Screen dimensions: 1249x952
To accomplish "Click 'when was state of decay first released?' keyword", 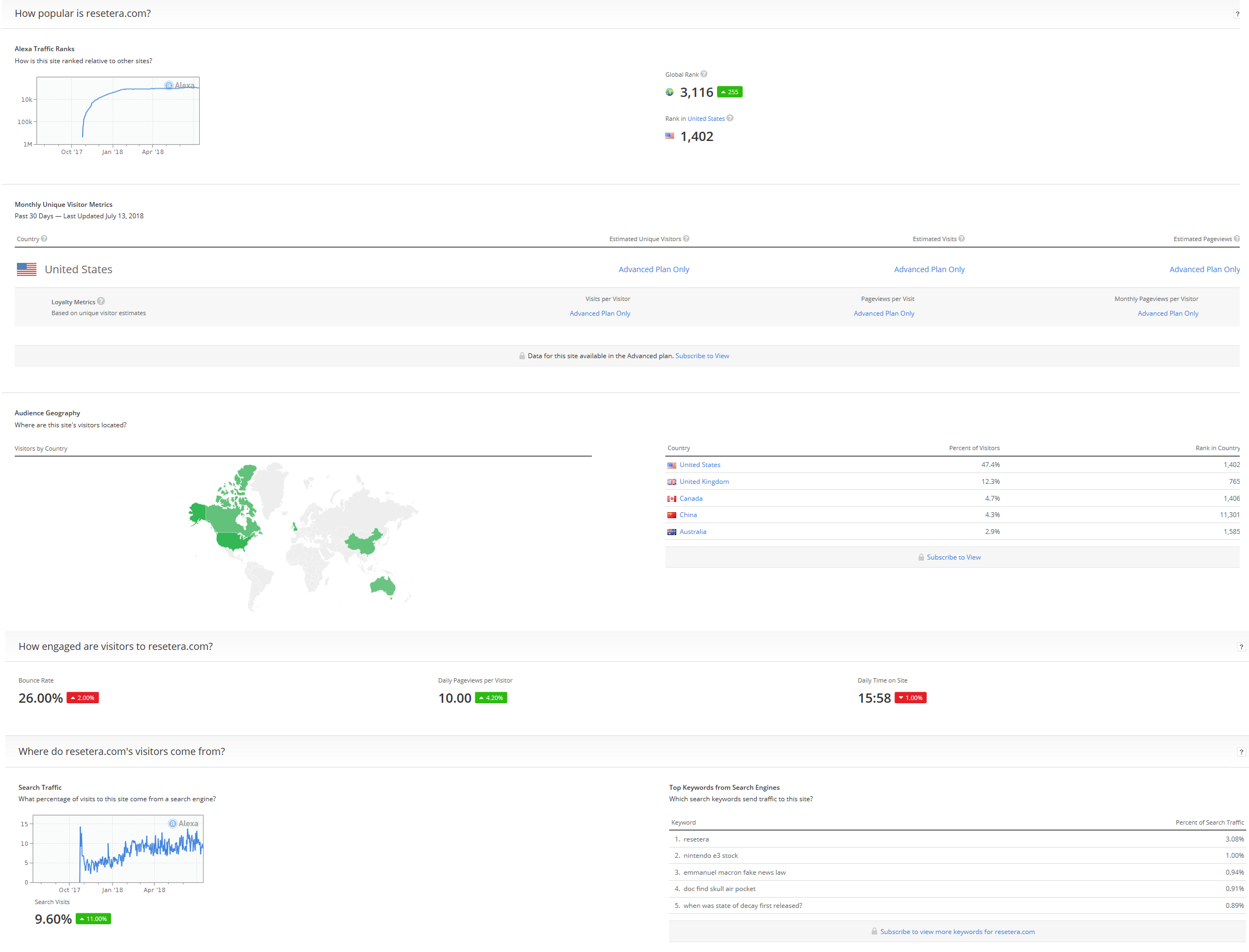I will click(742, 906).
